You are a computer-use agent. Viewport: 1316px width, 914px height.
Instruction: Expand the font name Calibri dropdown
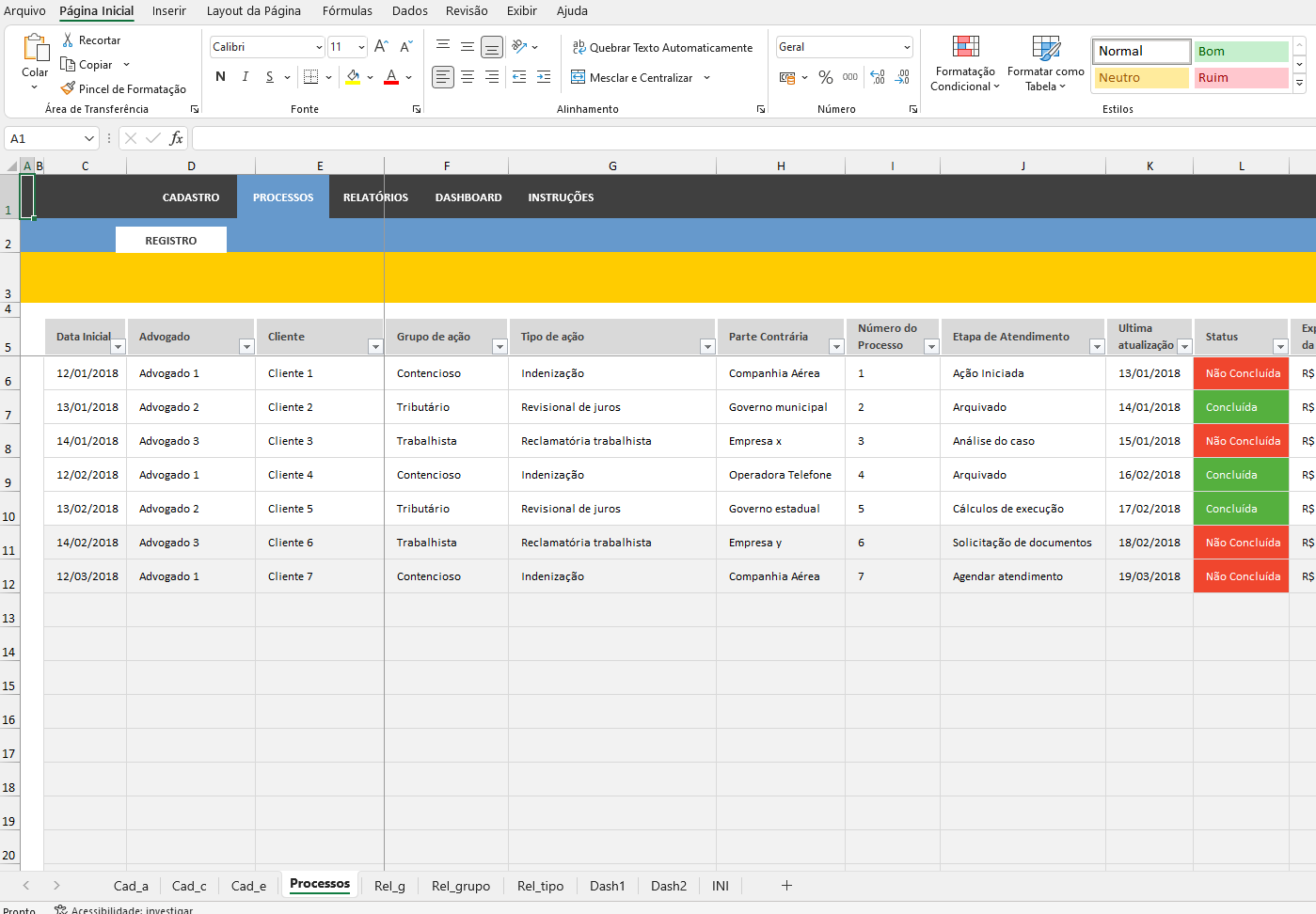click(319, 47)
